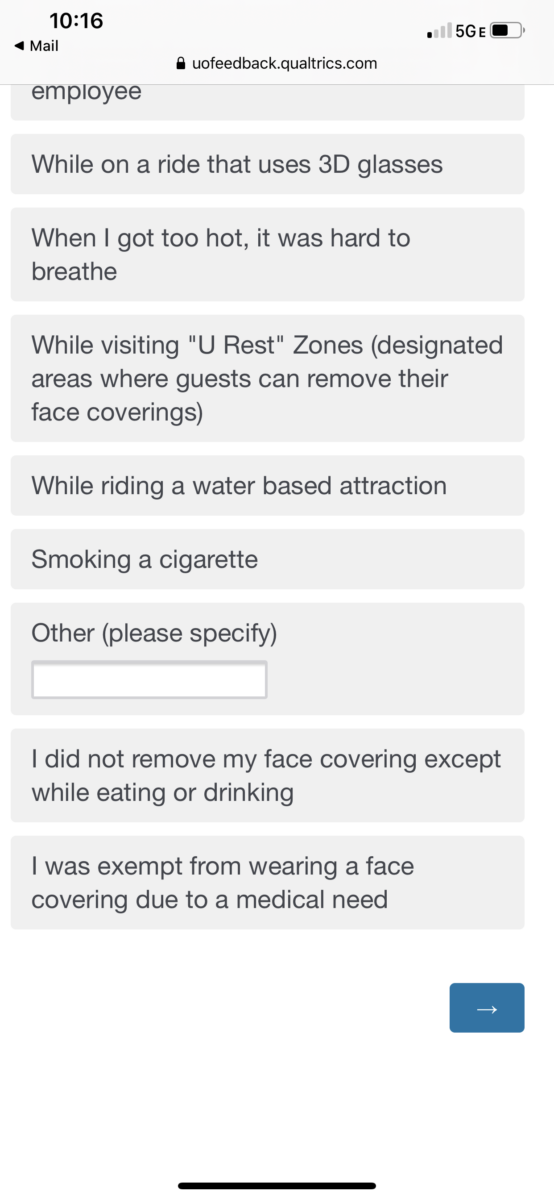This screenshot has width=554, height=1200.
Task: Check the 'Smoking a cigarette' option
Action: 267,559
